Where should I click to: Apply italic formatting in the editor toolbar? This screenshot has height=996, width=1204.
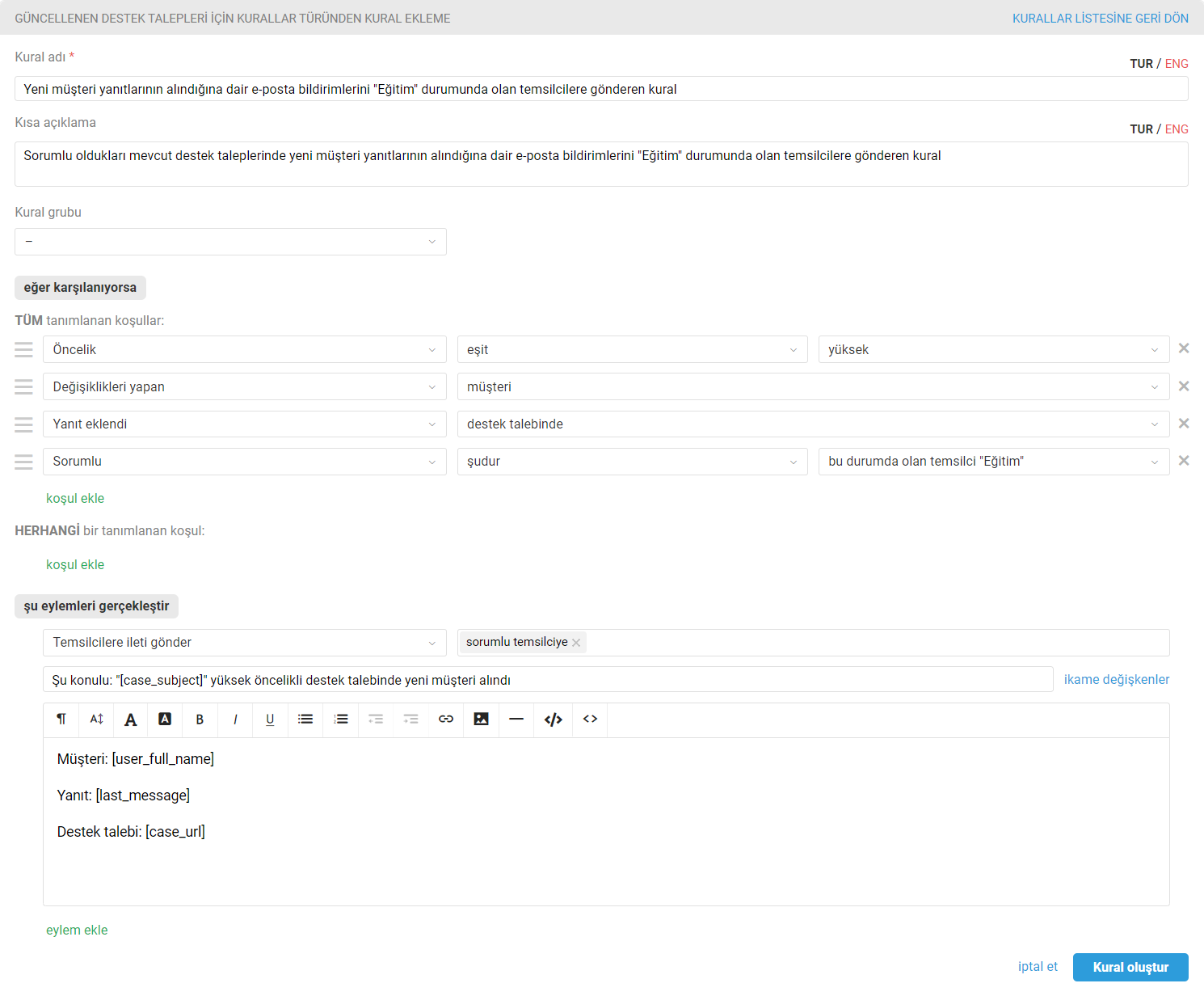(235, 720)
